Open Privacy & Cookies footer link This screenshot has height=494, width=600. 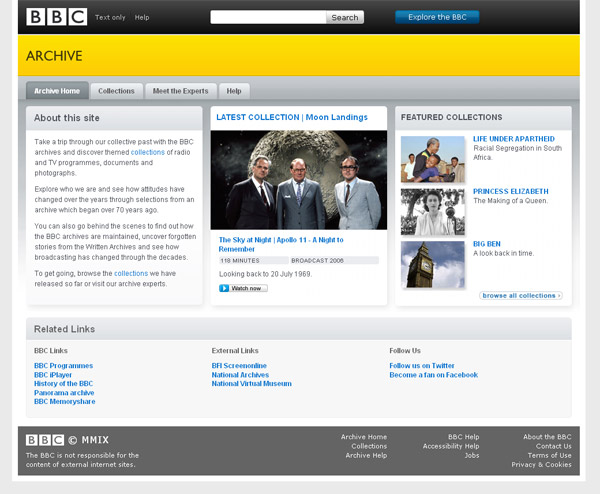(541, 465)
